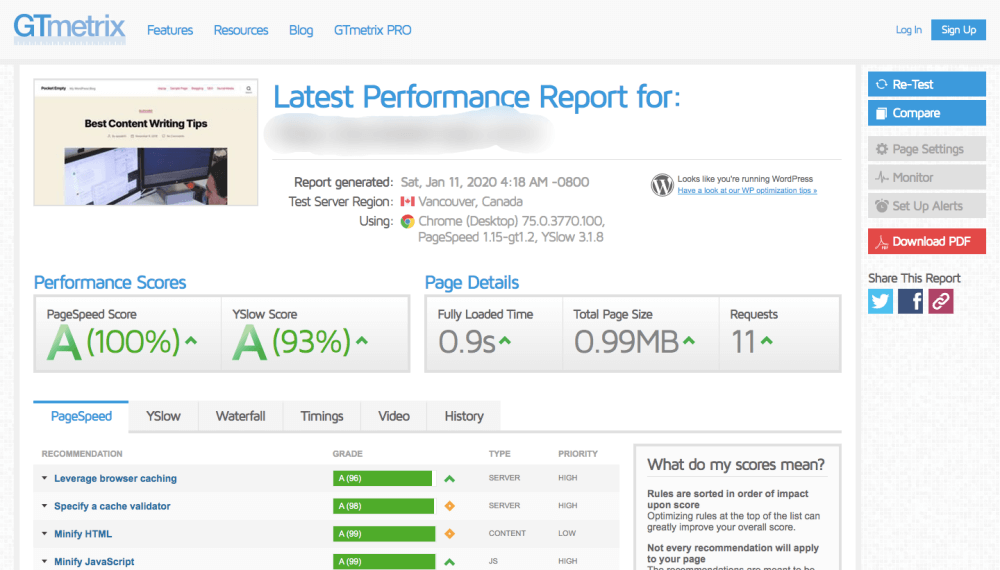Click the 'Vancouver, Canada' text

[x=470, y=201]
